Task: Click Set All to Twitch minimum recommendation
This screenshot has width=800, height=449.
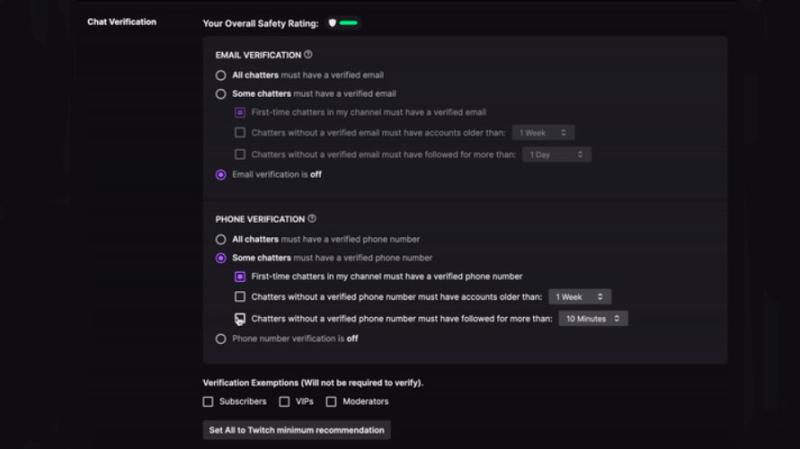Action: tap(296, 430)
